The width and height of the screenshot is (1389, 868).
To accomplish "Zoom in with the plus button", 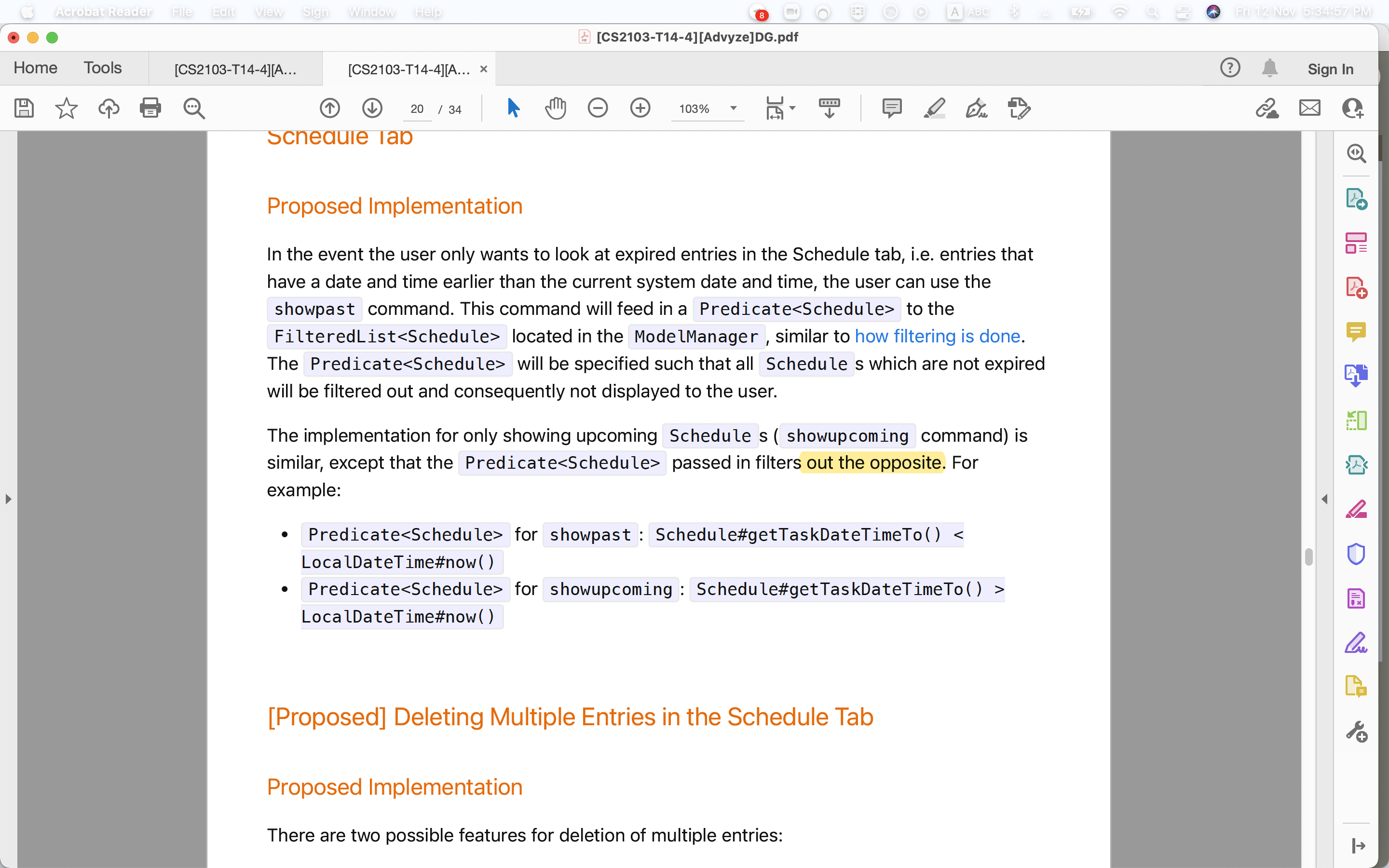I will [x=640, y=108].
